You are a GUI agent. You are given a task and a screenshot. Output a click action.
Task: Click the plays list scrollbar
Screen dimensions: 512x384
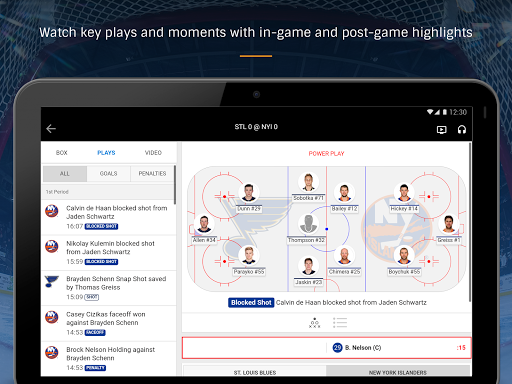click(175, 185)
